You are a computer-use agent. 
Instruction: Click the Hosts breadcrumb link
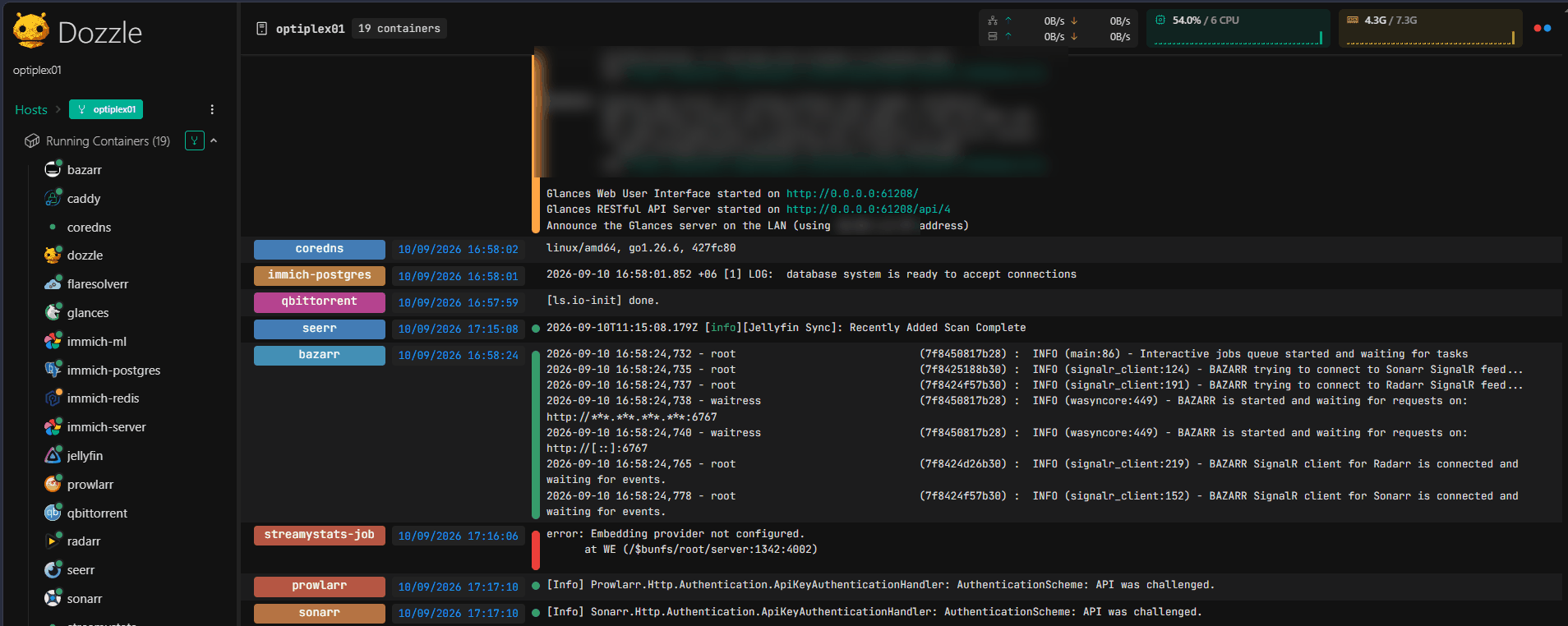click(x=31, y=109)
